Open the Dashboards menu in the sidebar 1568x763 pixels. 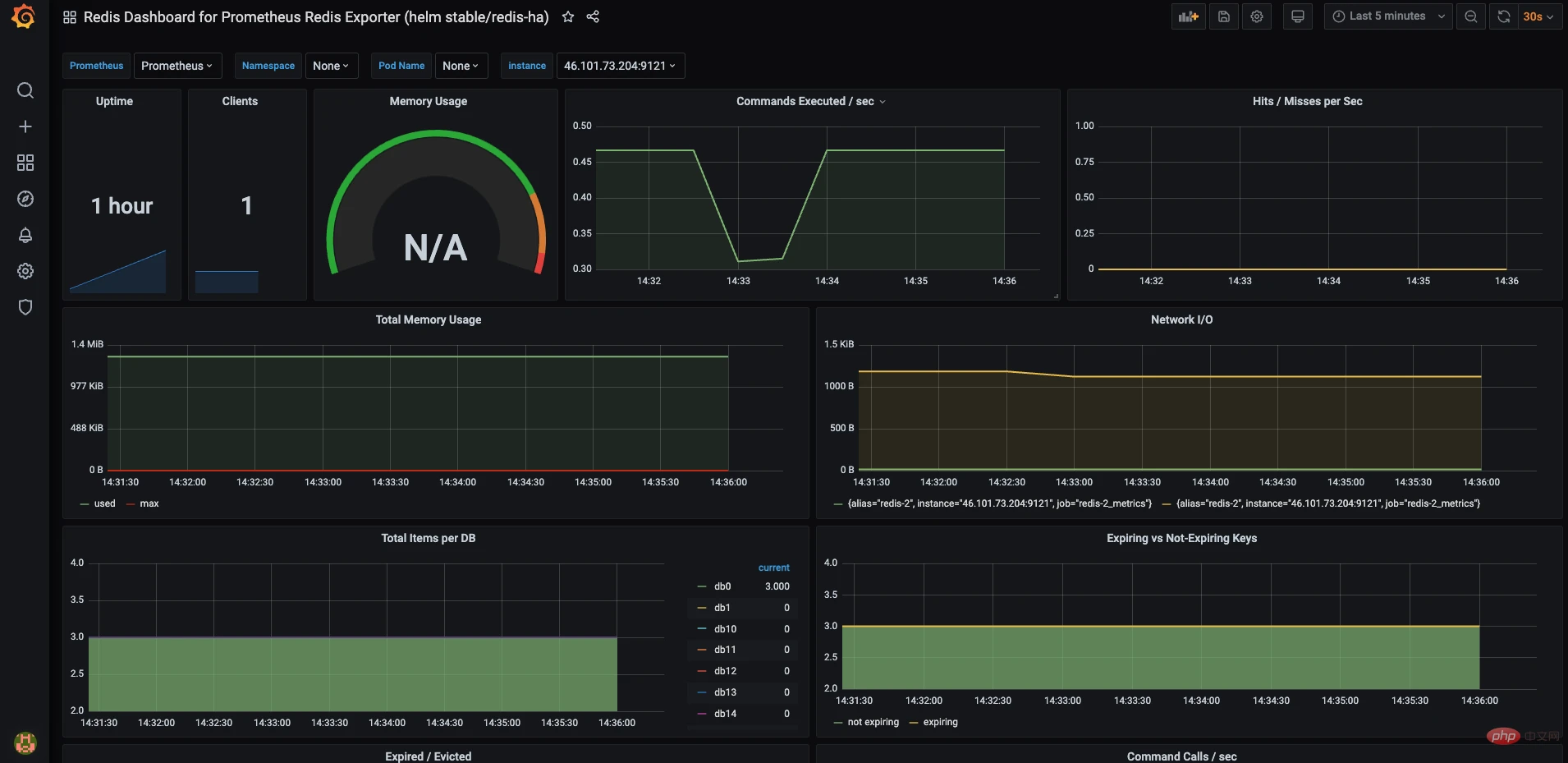[25, 163]
